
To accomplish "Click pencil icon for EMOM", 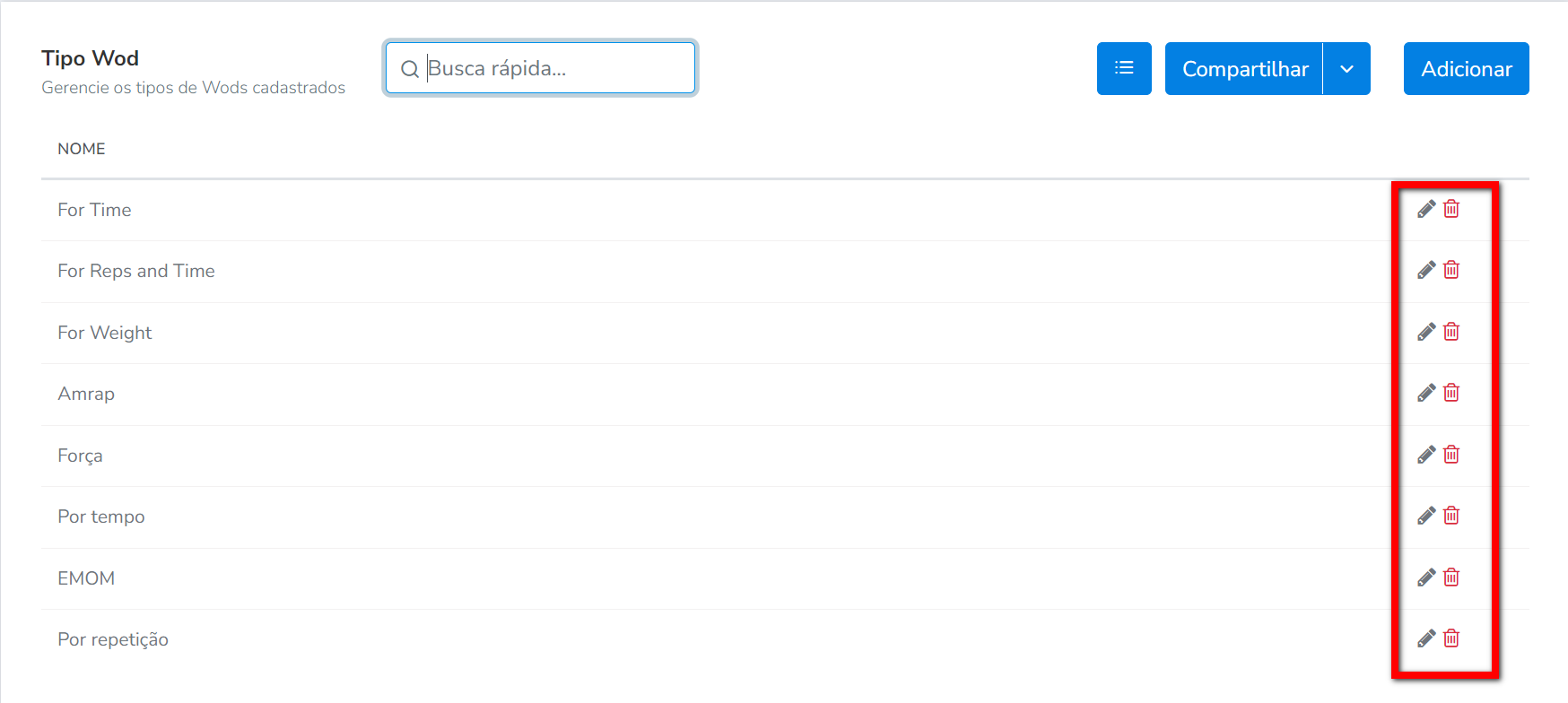I will pyautogui.click(x=1426, y=577).
